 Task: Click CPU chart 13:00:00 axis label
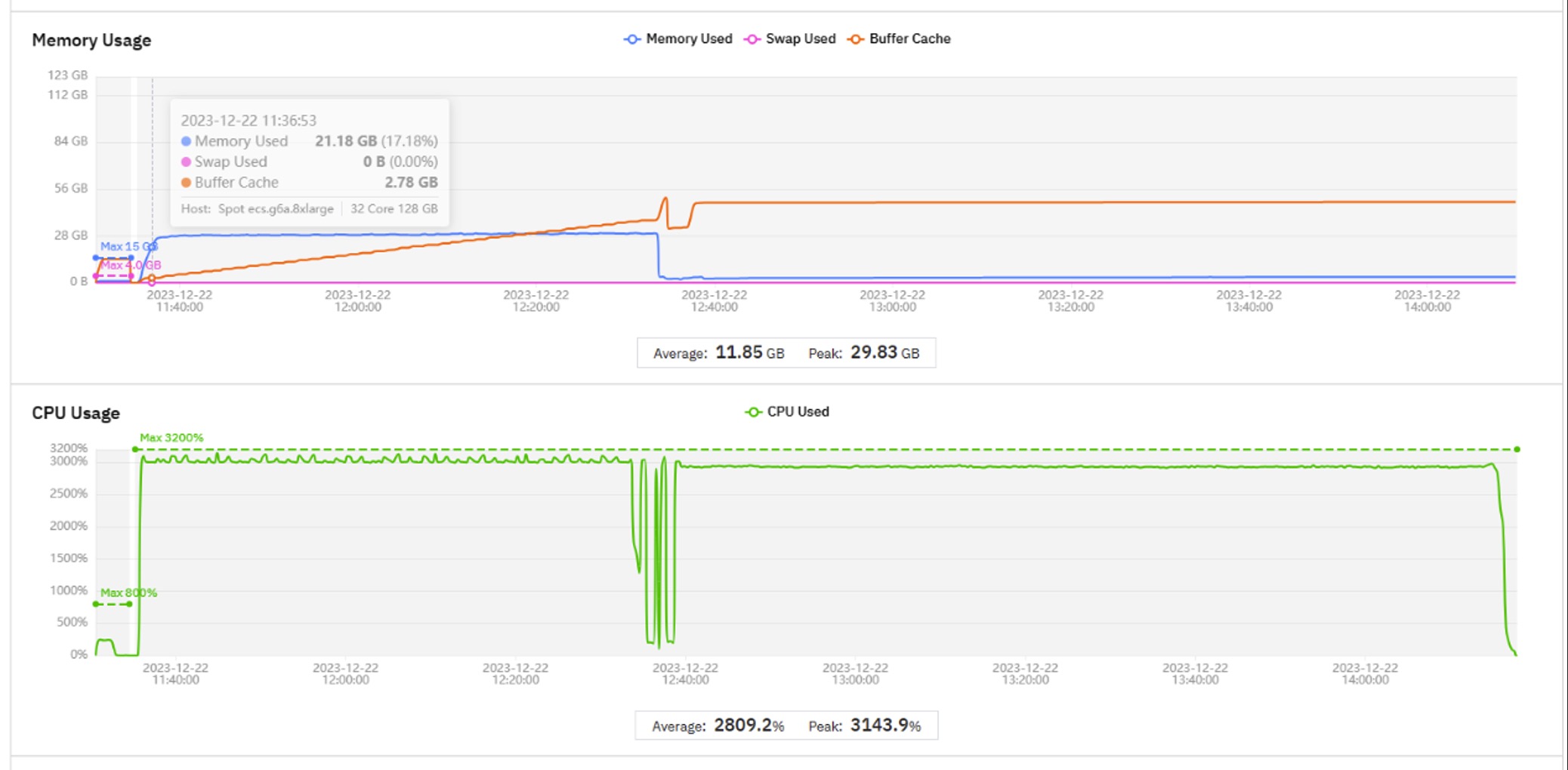click(x=855, y=673)
